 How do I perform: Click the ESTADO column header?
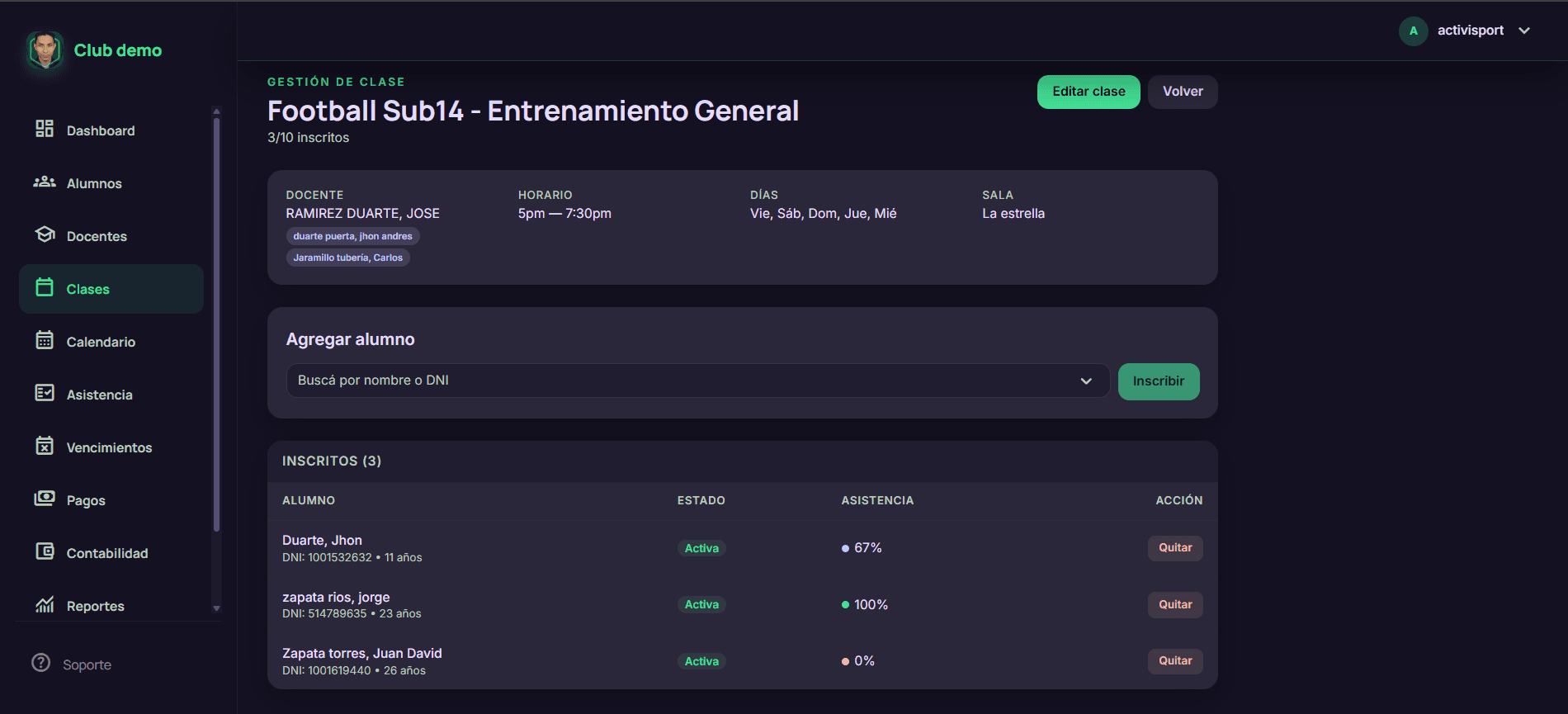point(701,500)
